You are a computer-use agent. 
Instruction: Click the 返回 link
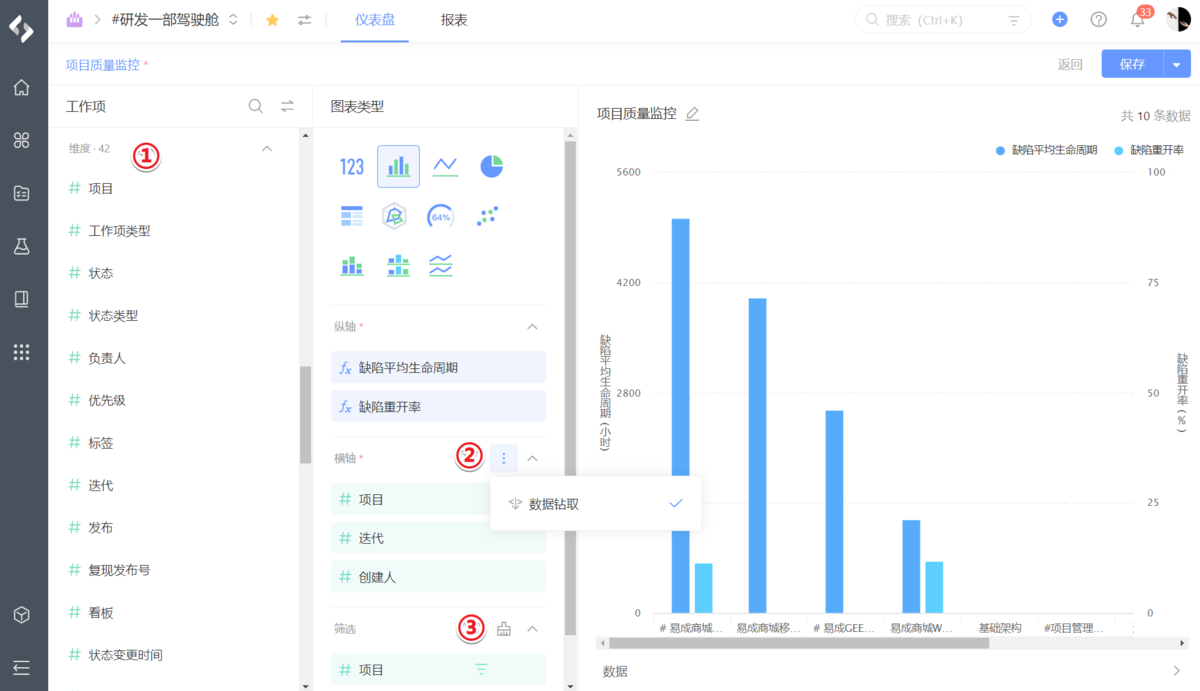pyautogui.click(x=1070, y=64)
